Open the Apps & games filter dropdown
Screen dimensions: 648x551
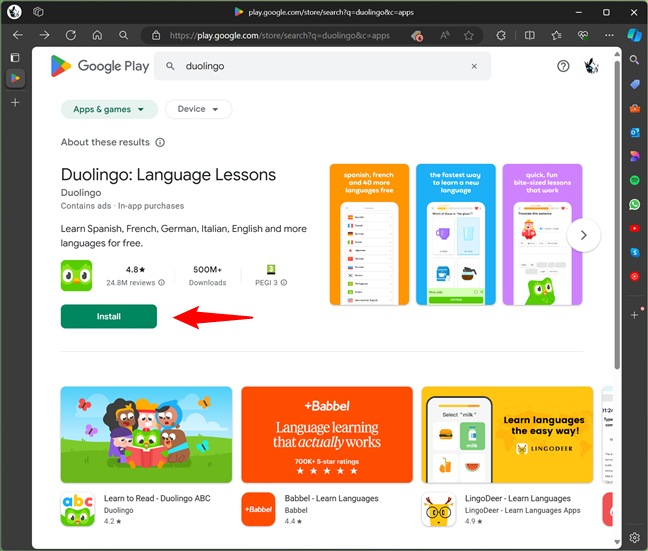click(109, 109)
